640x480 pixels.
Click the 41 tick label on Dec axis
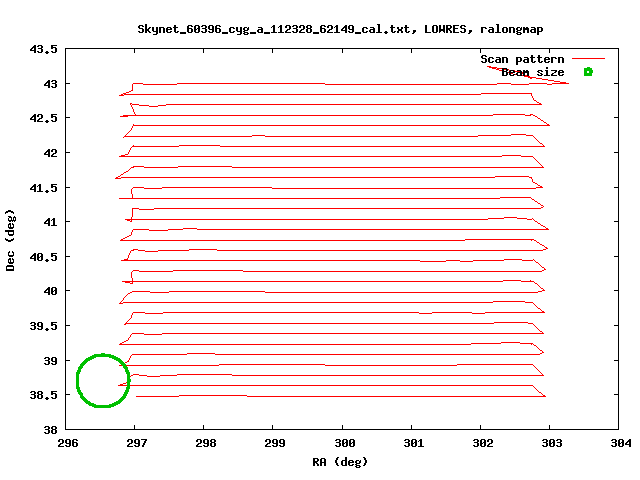coord(51,221)
